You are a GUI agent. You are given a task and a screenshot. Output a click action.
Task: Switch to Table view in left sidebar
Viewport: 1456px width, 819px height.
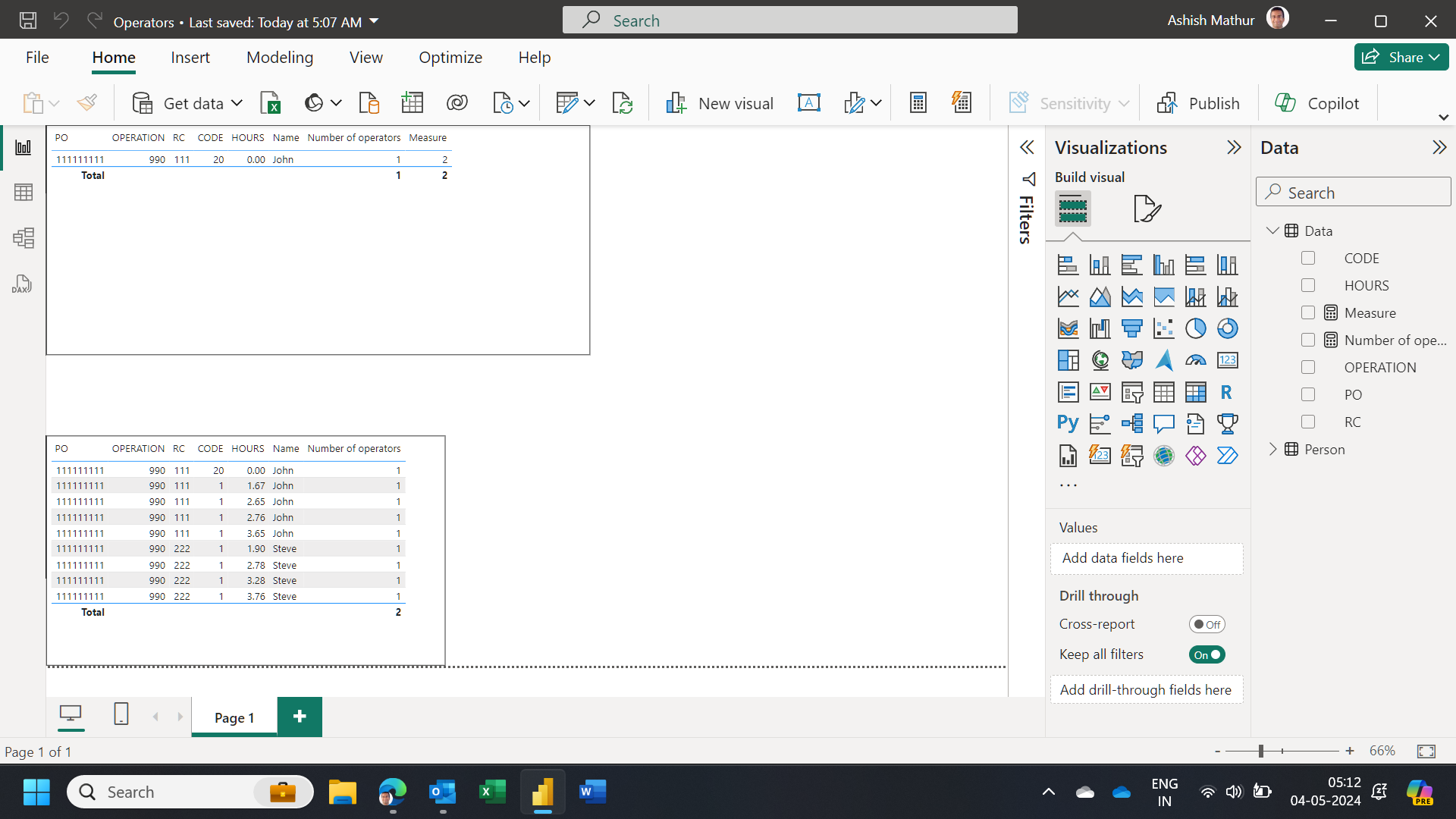(x=23, y=193)
